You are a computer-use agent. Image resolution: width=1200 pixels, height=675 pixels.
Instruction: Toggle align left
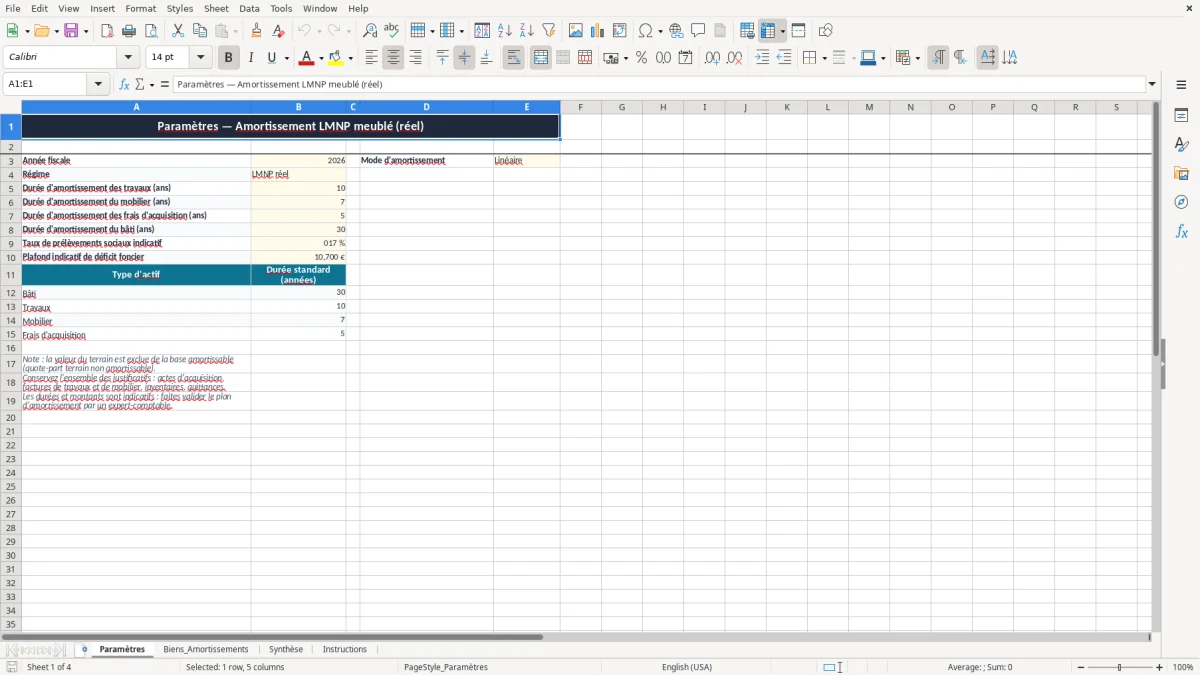point(371,58)
